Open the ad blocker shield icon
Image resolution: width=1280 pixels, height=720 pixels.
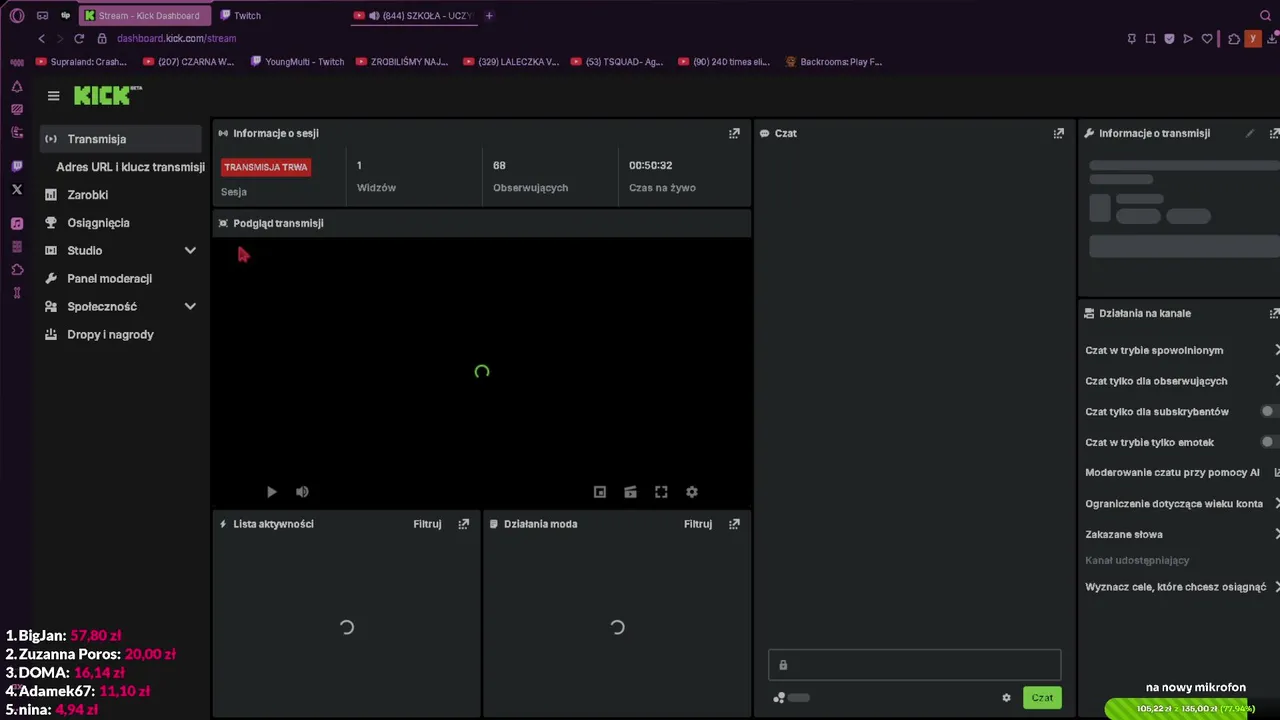1169,38
